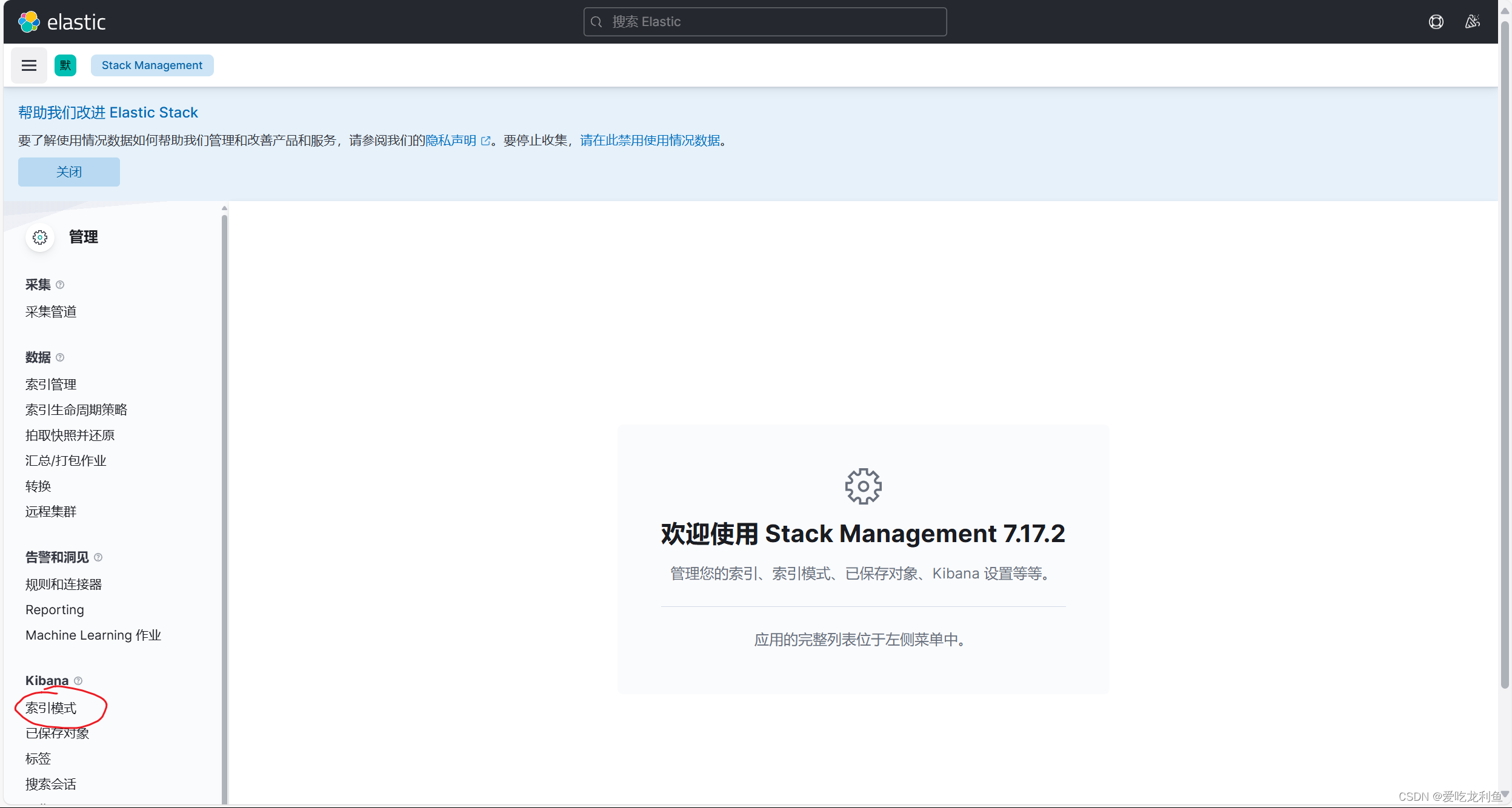Open 索引模式 under Kibana
Viewport: 1512px width, 808px height.
(x=51, y=708)
